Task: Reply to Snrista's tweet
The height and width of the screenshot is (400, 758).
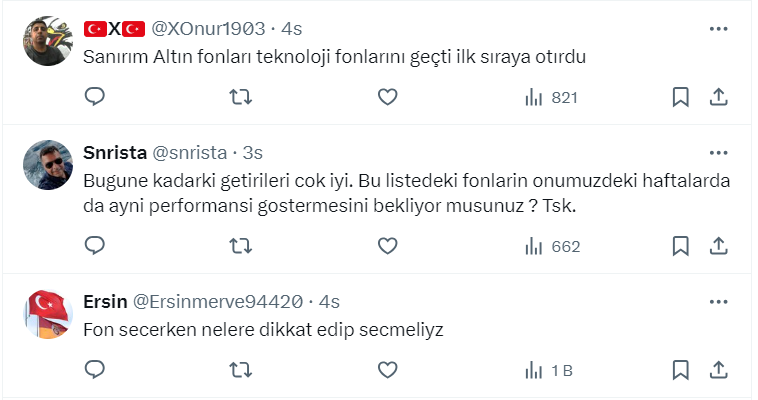Action: [x=95, y=246]
